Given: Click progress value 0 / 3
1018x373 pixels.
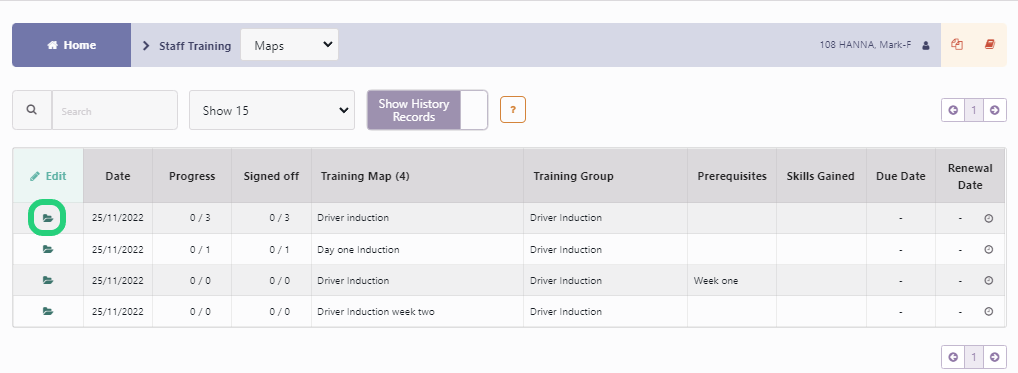Looking at the screenshot, I should (200, 218).
